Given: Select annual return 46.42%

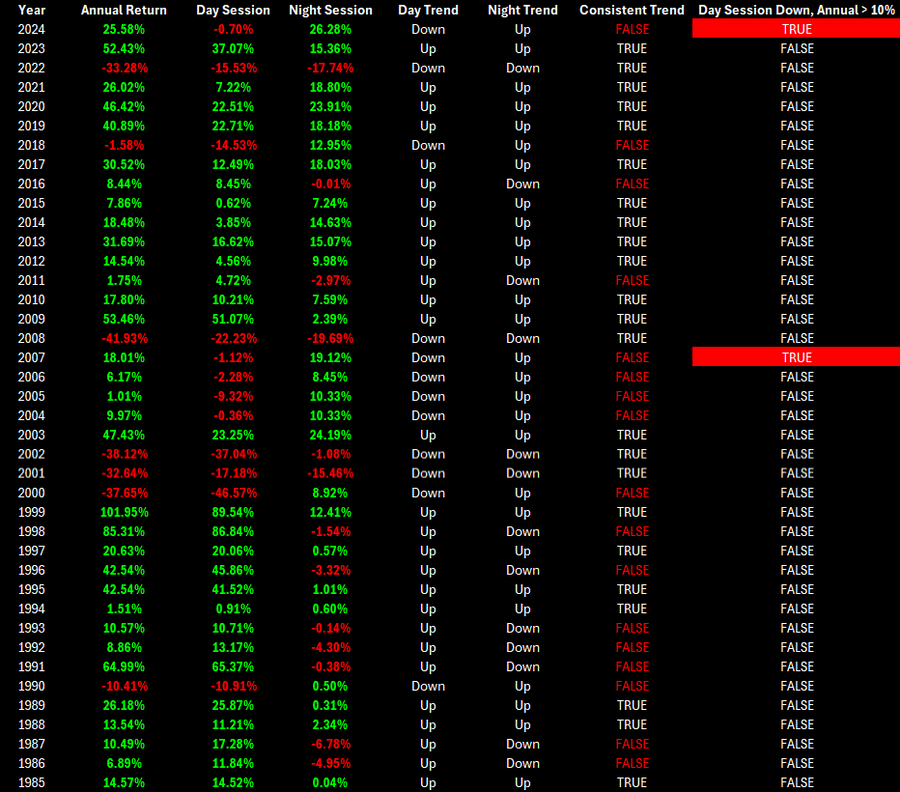Looking at the screenshot, I should pos(124,107).
